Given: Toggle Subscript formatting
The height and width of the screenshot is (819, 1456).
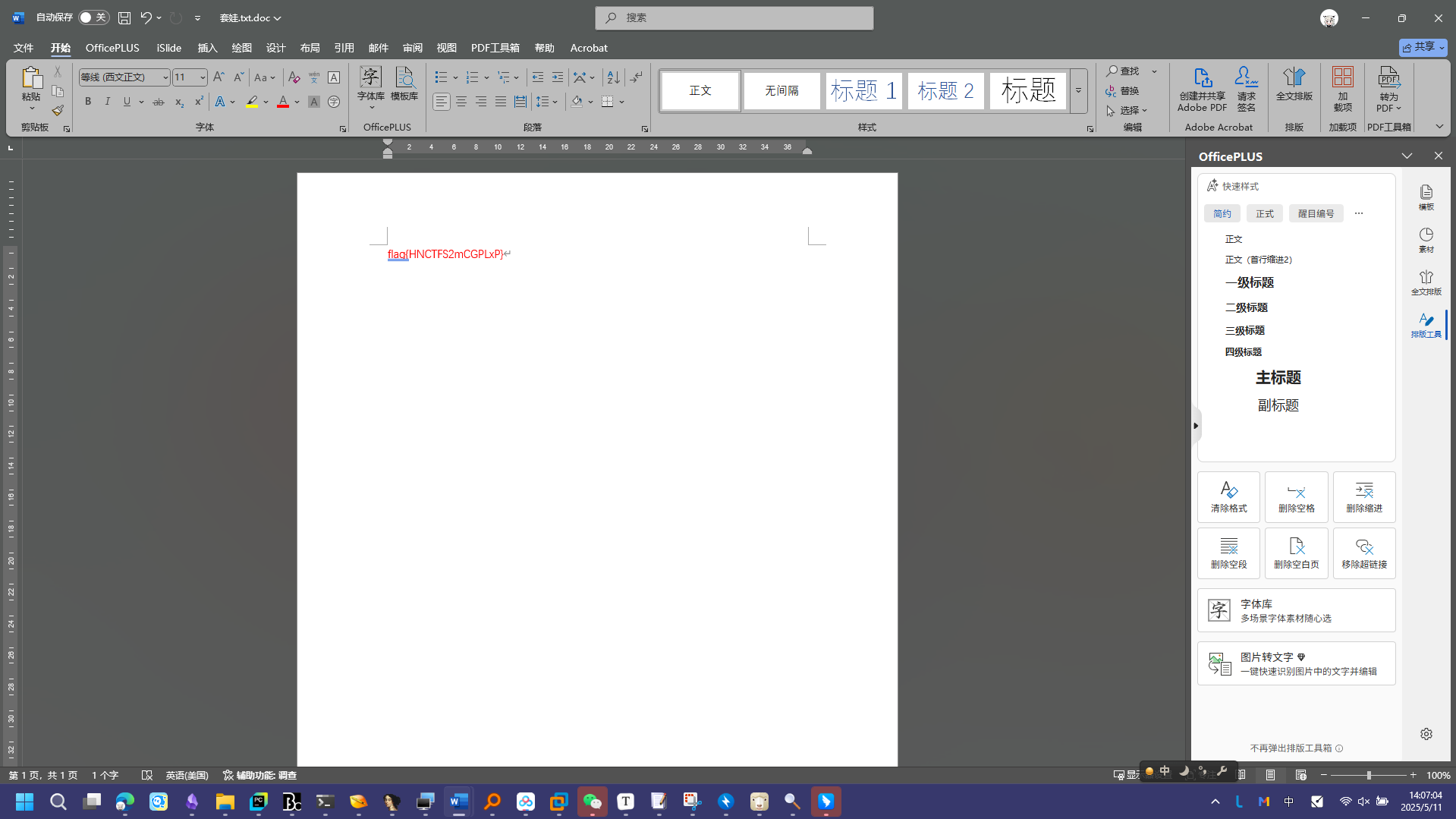Looking at the screenshot, I should pos(179,102).
